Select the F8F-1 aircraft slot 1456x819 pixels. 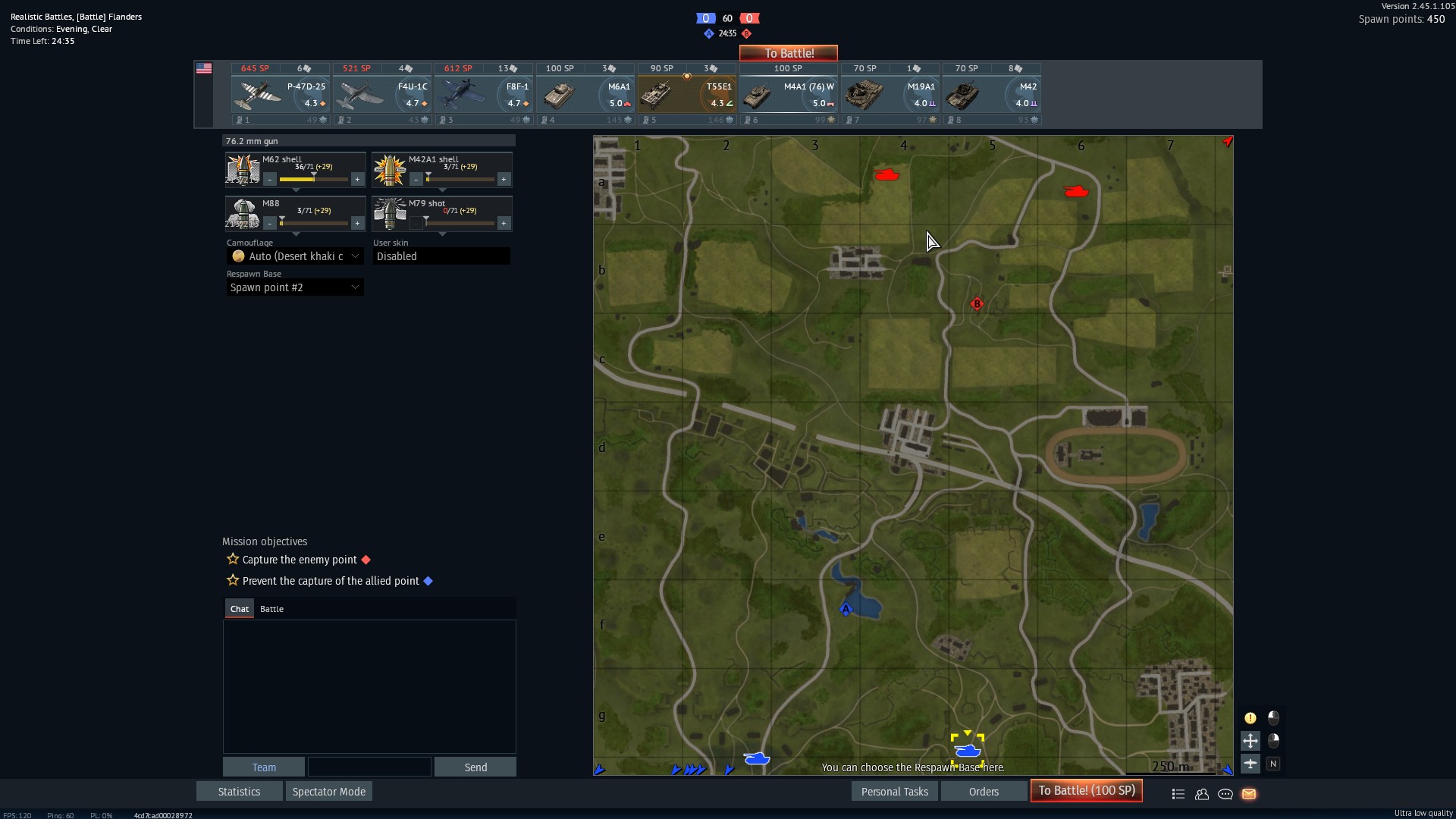(484, 94)
